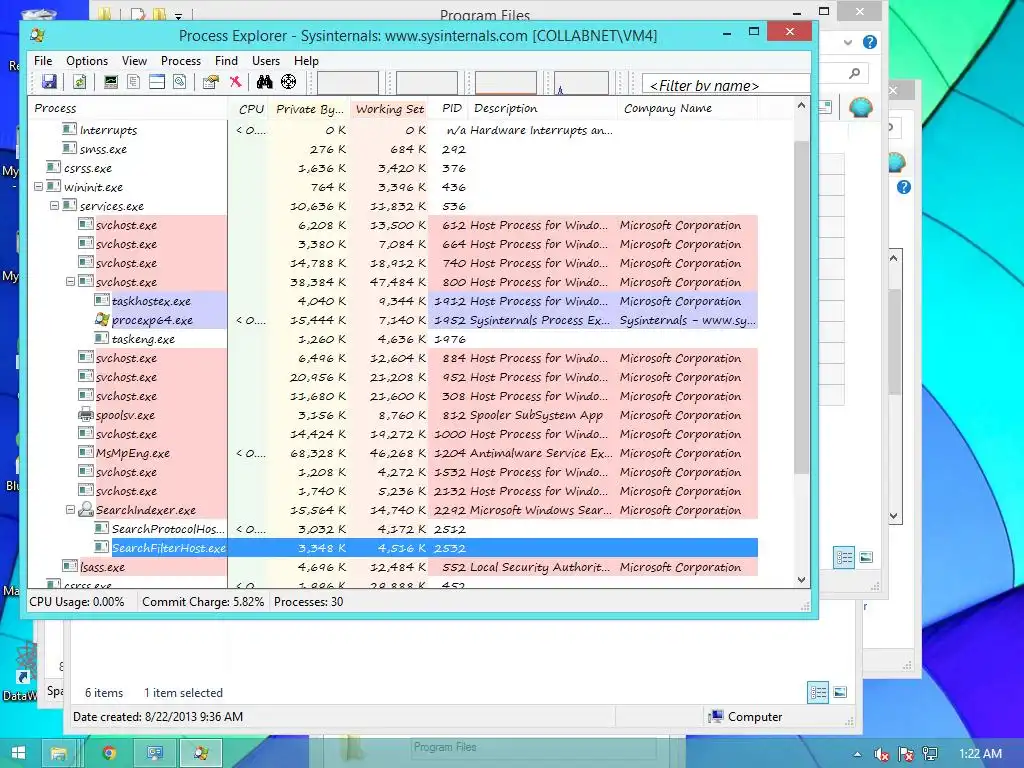Click the mini graph with orange baseline
Image resolution: width=1024 pixels, height=768 pixels.
tap(505, 83)
